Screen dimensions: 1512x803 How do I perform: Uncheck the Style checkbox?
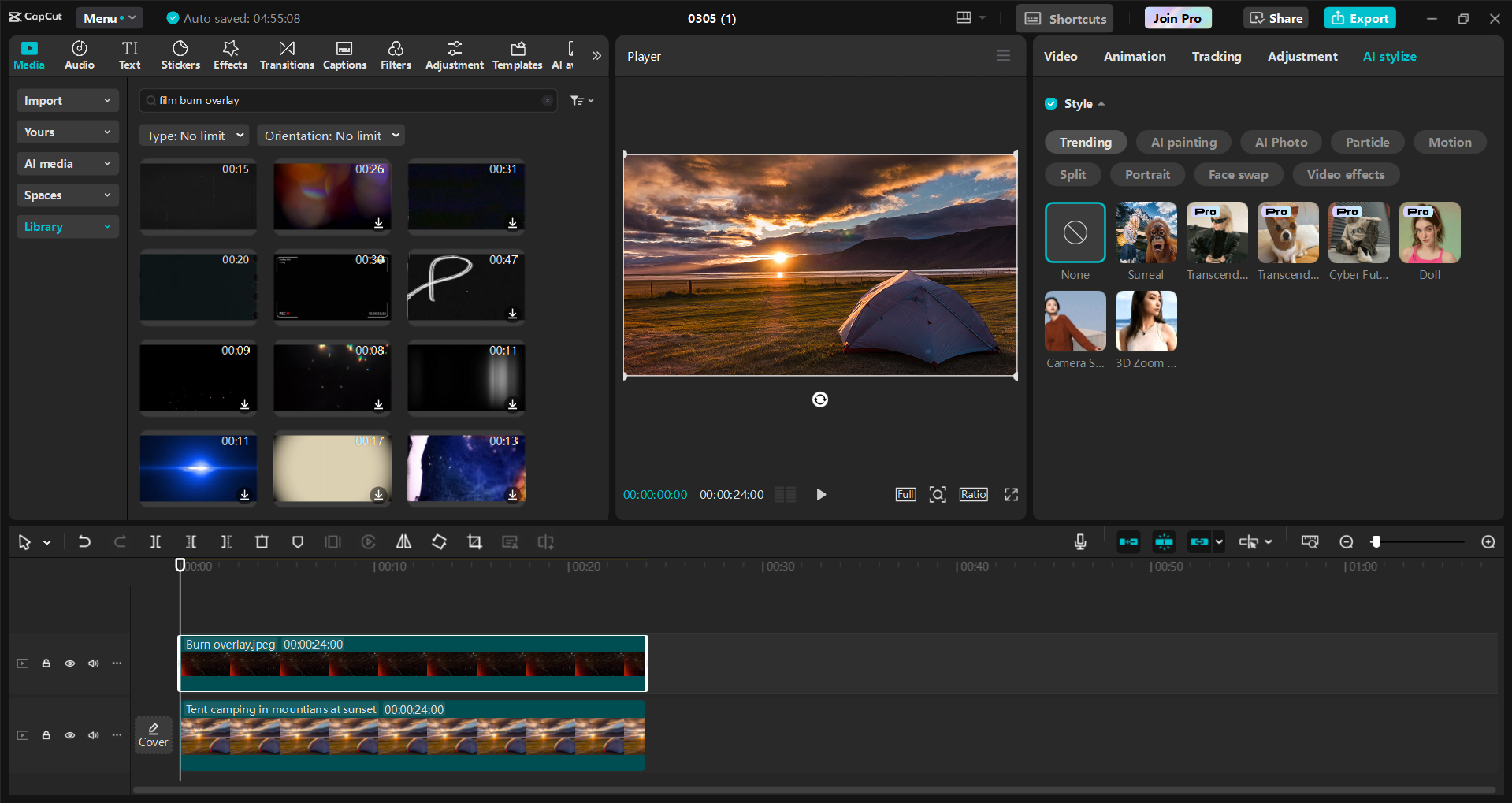[x=1051, y=103]
